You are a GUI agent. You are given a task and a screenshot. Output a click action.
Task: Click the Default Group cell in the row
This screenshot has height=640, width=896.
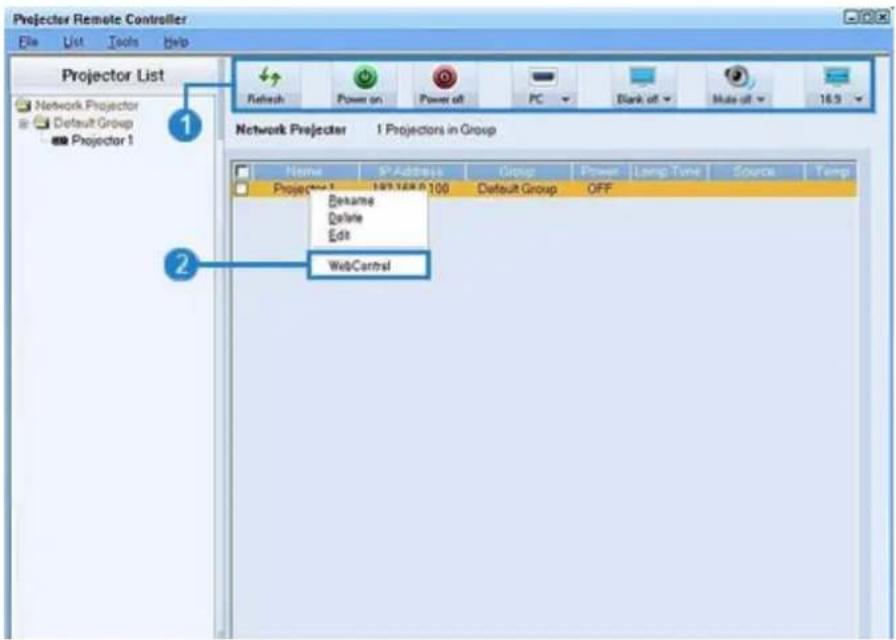pos(517,189)
